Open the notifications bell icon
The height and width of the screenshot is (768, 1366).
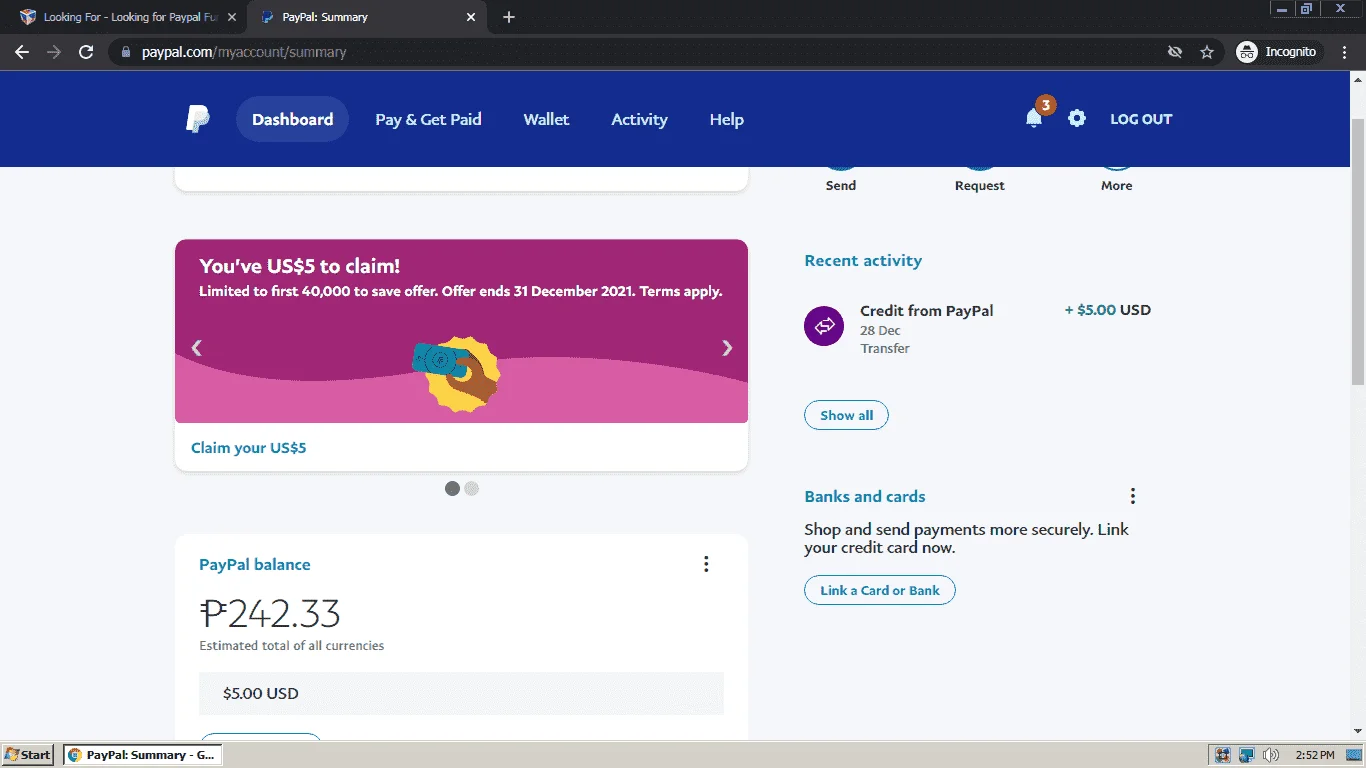pyautogui.click(x=1034, y=118)
